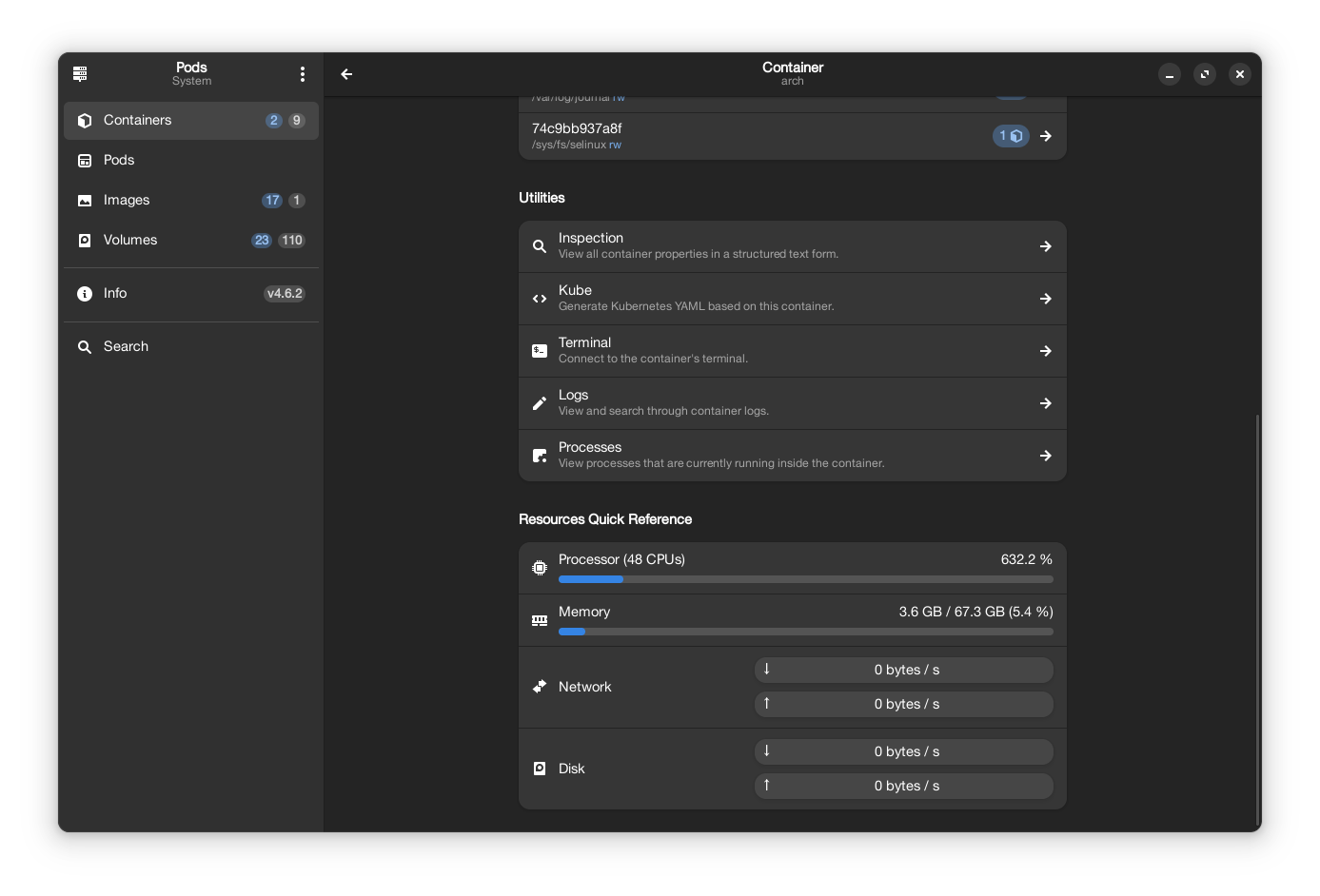
Task: Click the Network icon
Action: coord(540,687)
